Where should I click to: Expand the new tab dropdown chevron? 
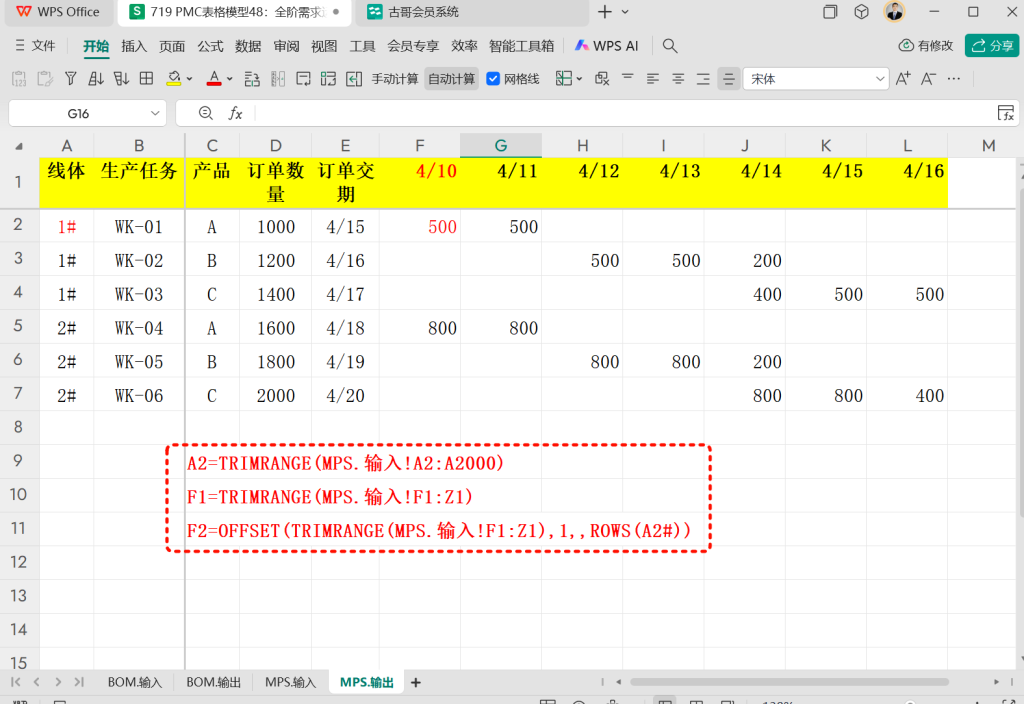pyautogui.click(x=625, y=12)
